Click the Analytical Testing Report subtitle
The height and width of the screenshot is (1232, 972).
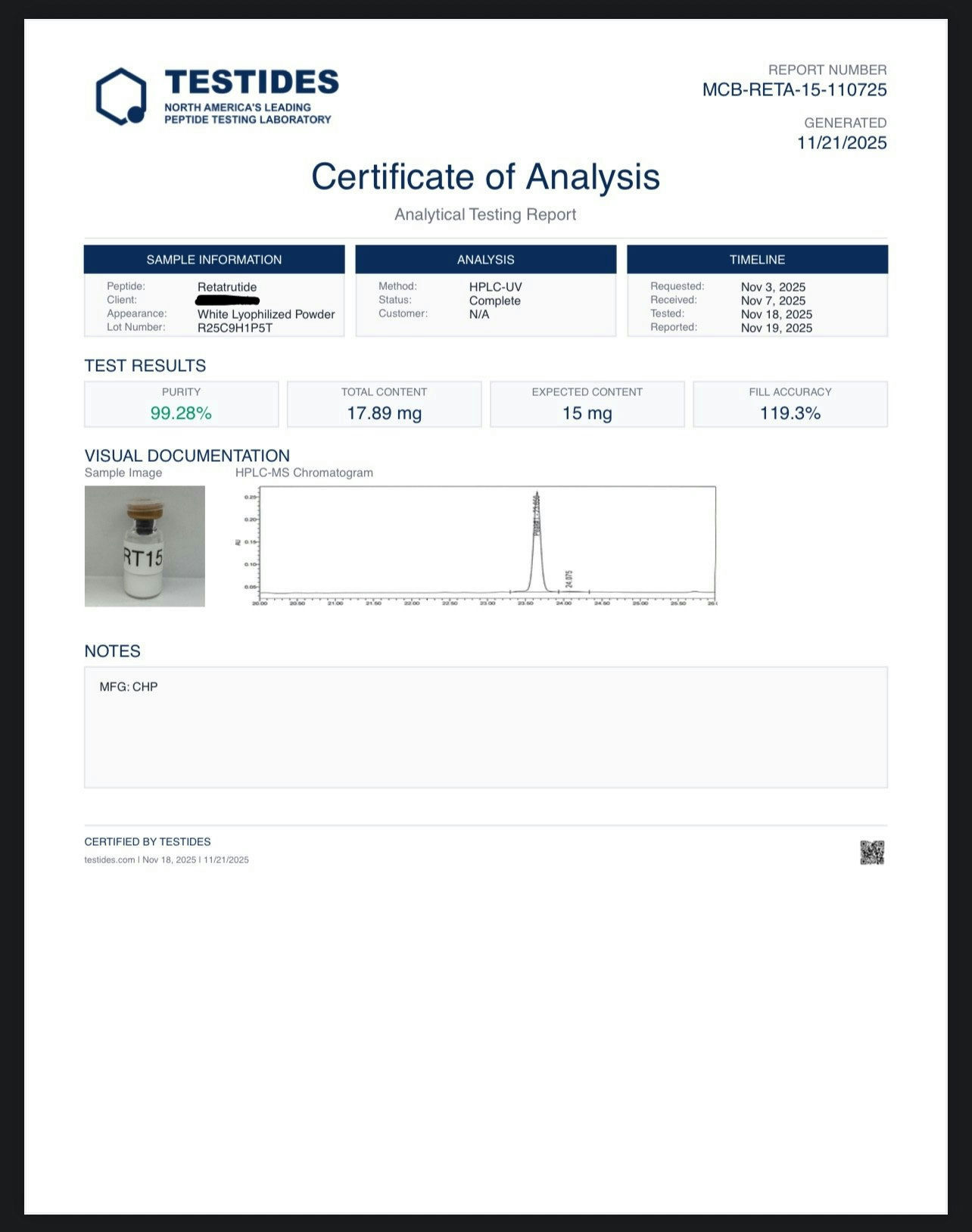point(485,214)
